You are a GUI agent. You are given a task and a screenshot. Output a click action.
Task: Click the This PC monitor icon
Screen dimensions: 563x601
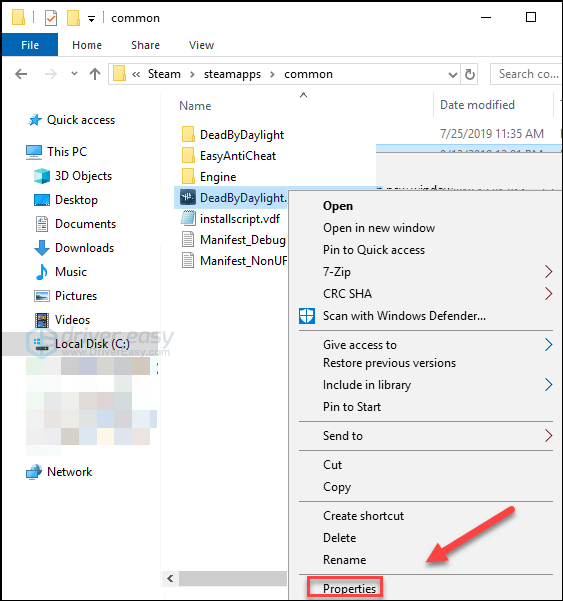(x=34, y=152)
